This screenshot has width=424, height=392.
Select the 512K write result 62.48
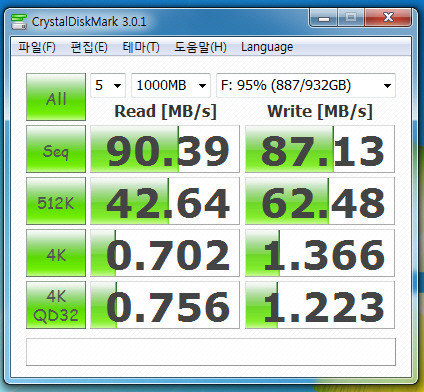[320, 201]
